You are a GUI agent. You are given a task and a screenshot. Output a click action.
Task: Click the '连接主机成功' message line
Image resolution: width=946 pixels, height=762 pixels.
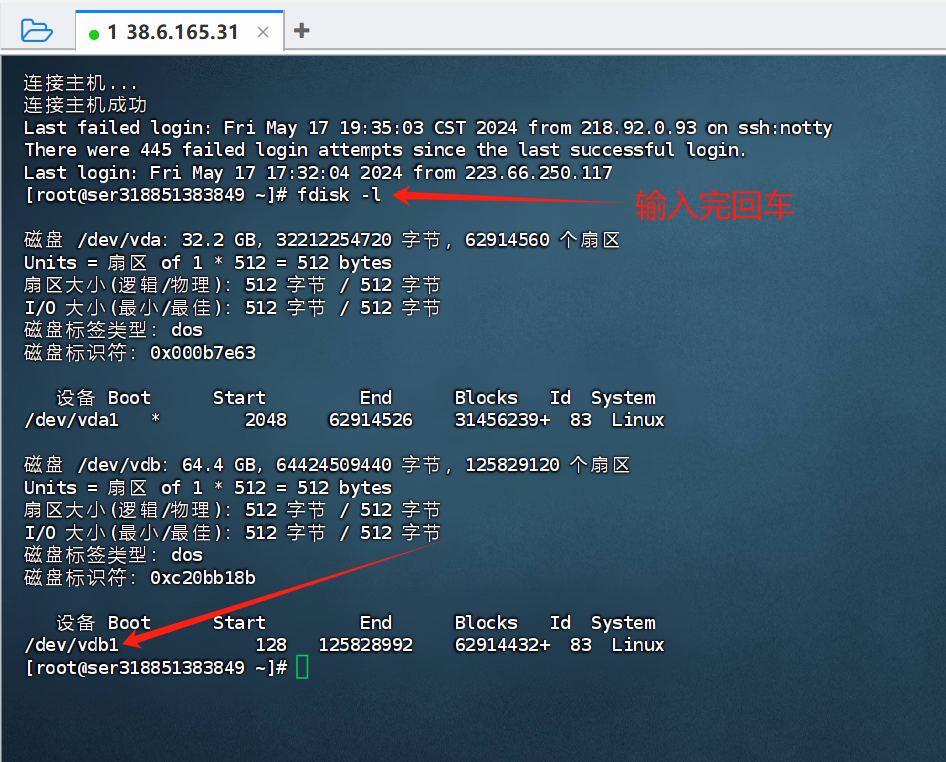click(86, 105)
